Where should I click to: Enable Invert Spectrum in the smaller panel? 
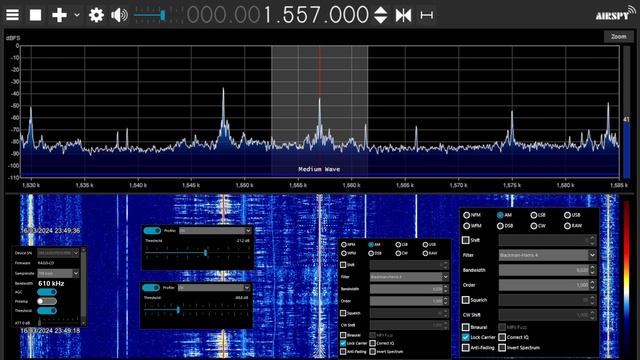point(372,351)
